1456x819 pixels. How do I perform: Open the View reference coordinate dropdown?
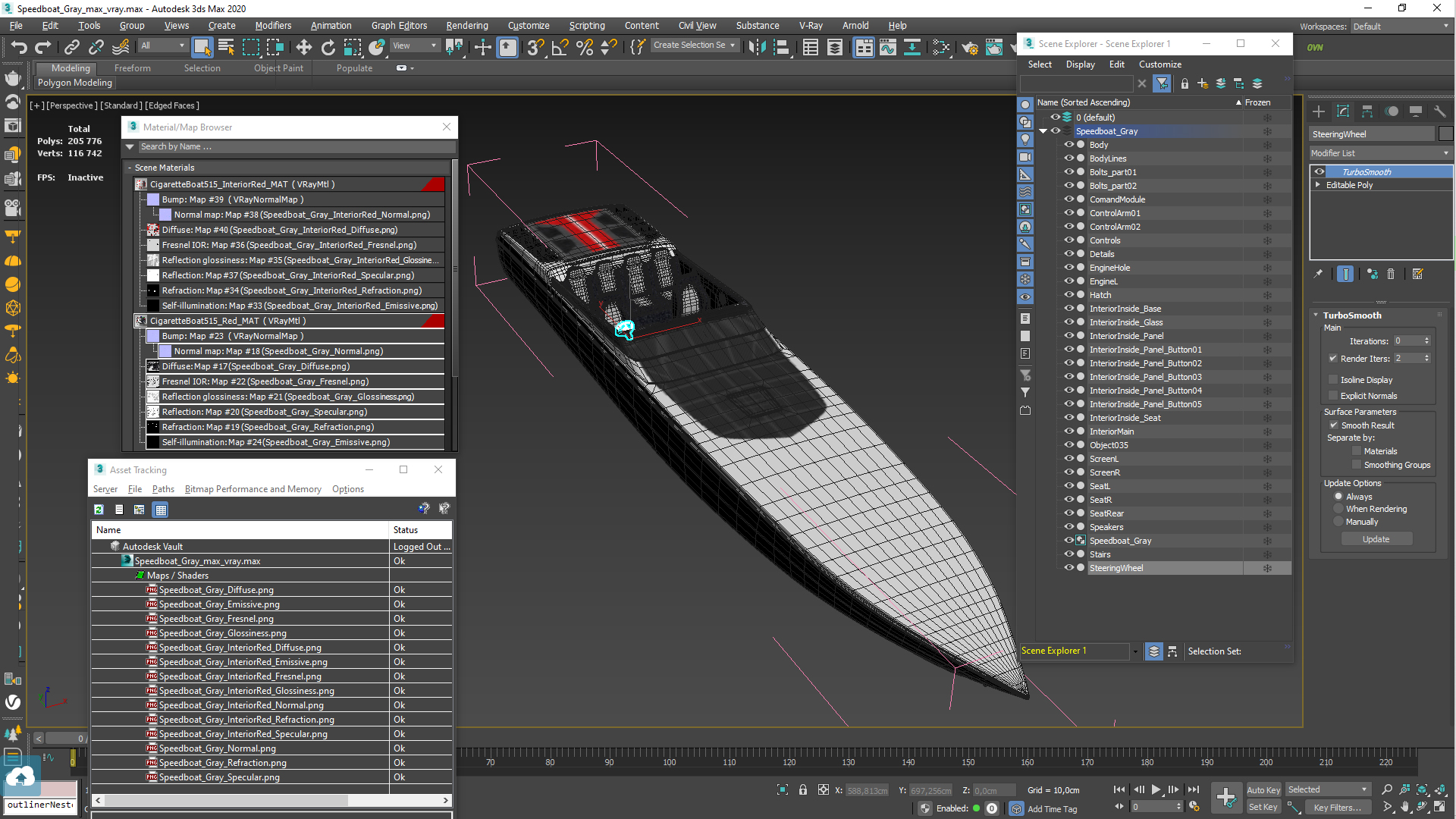pyautogui.click(x=414, y=45)
